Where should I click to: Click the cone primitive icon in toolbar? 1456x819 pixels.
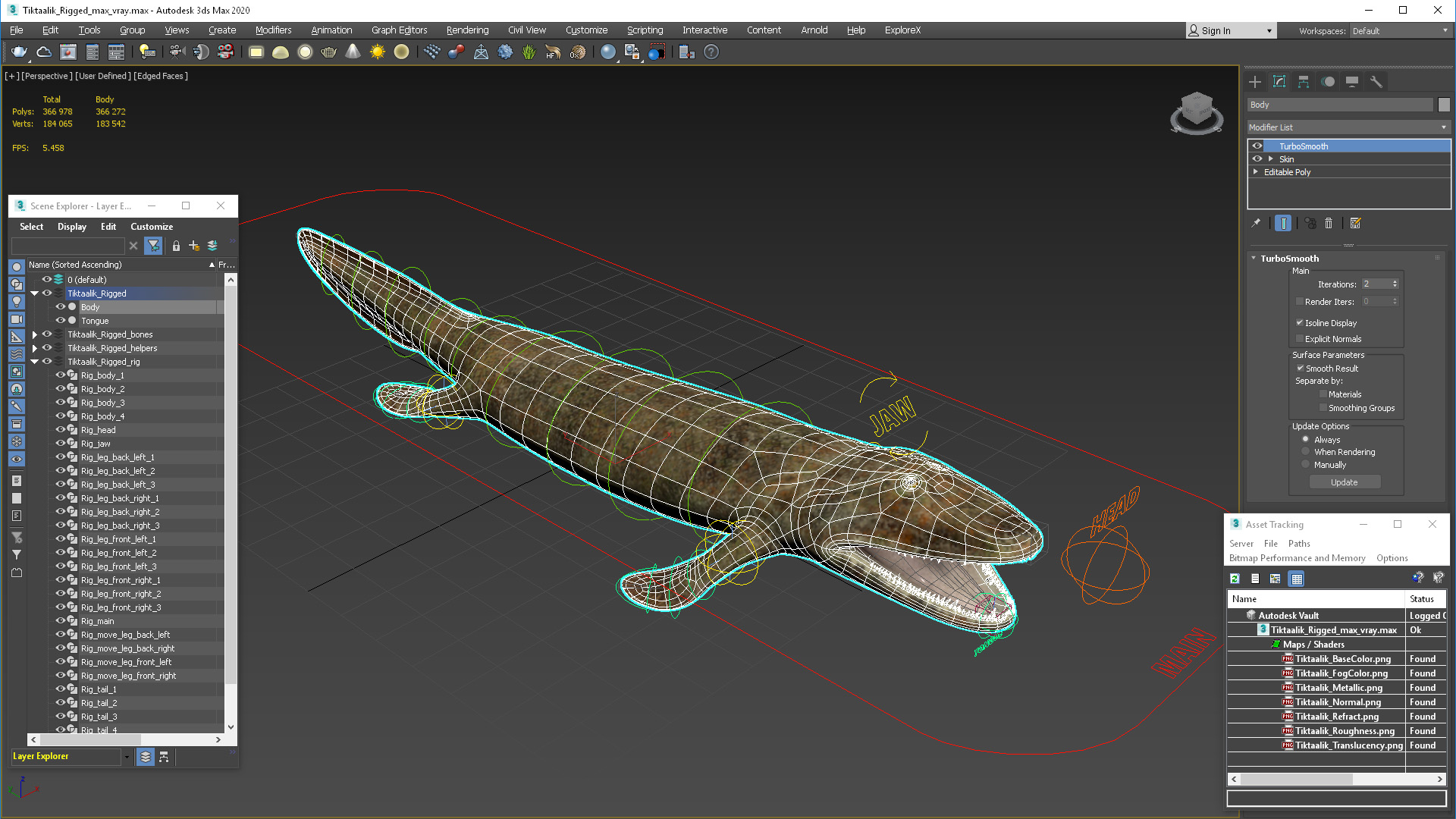(353, 52)
